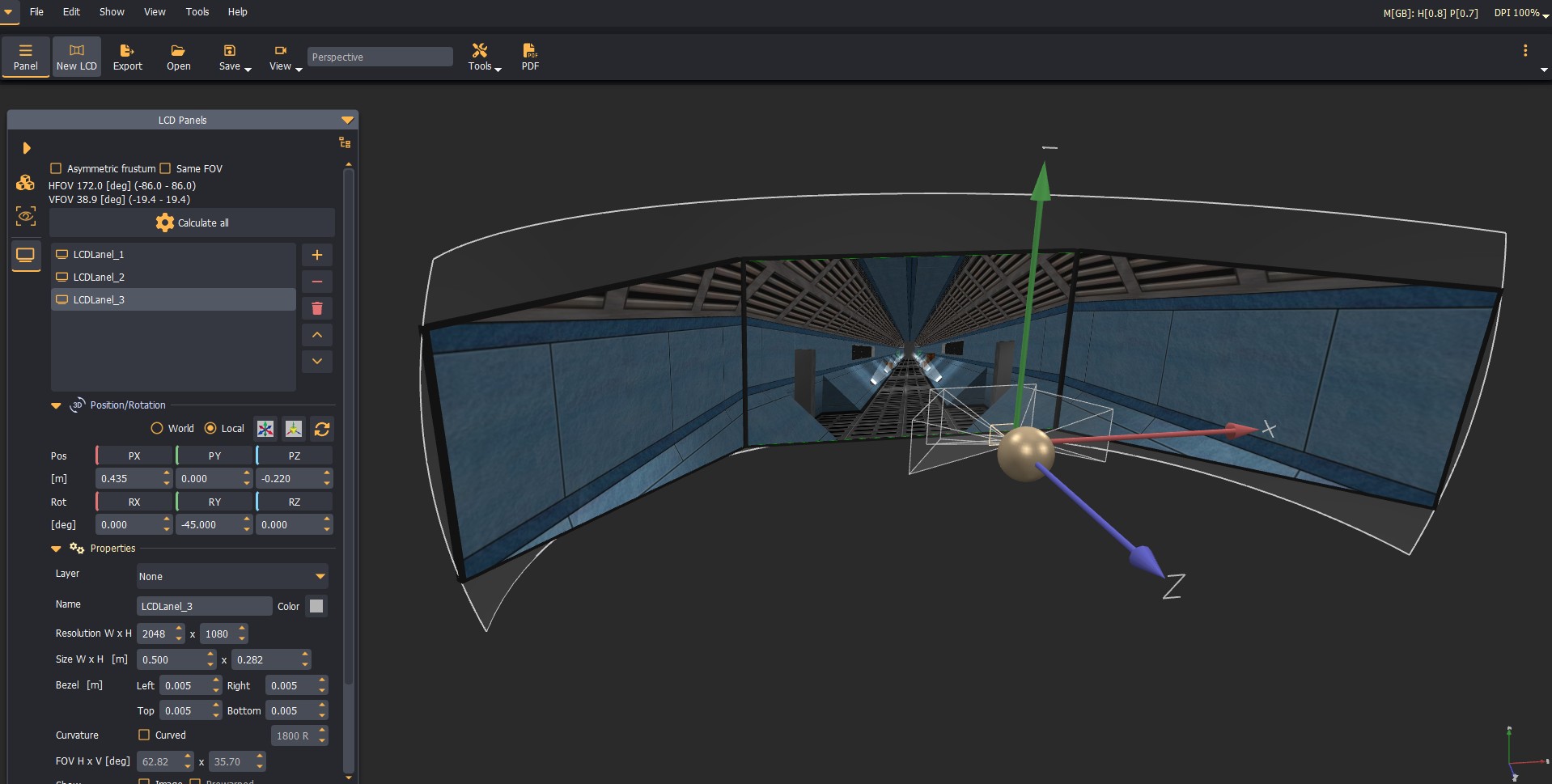Check the Curved curvature option
This screenshot has height=784, width=1552.
(144, 735)
